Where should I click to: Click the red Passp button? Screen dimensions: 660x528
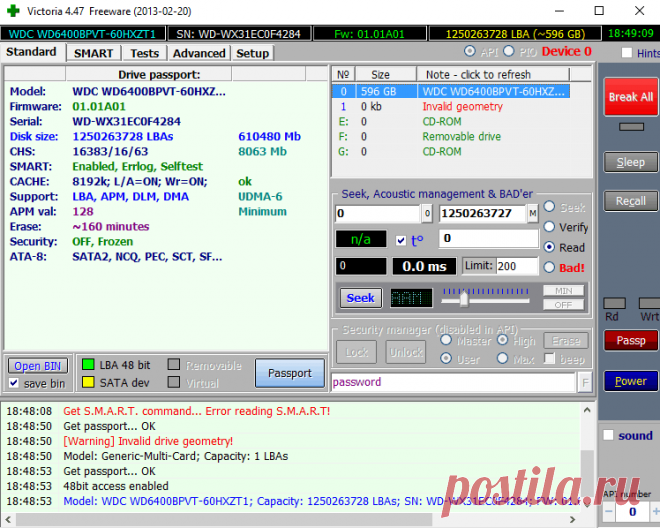point(630,341)
